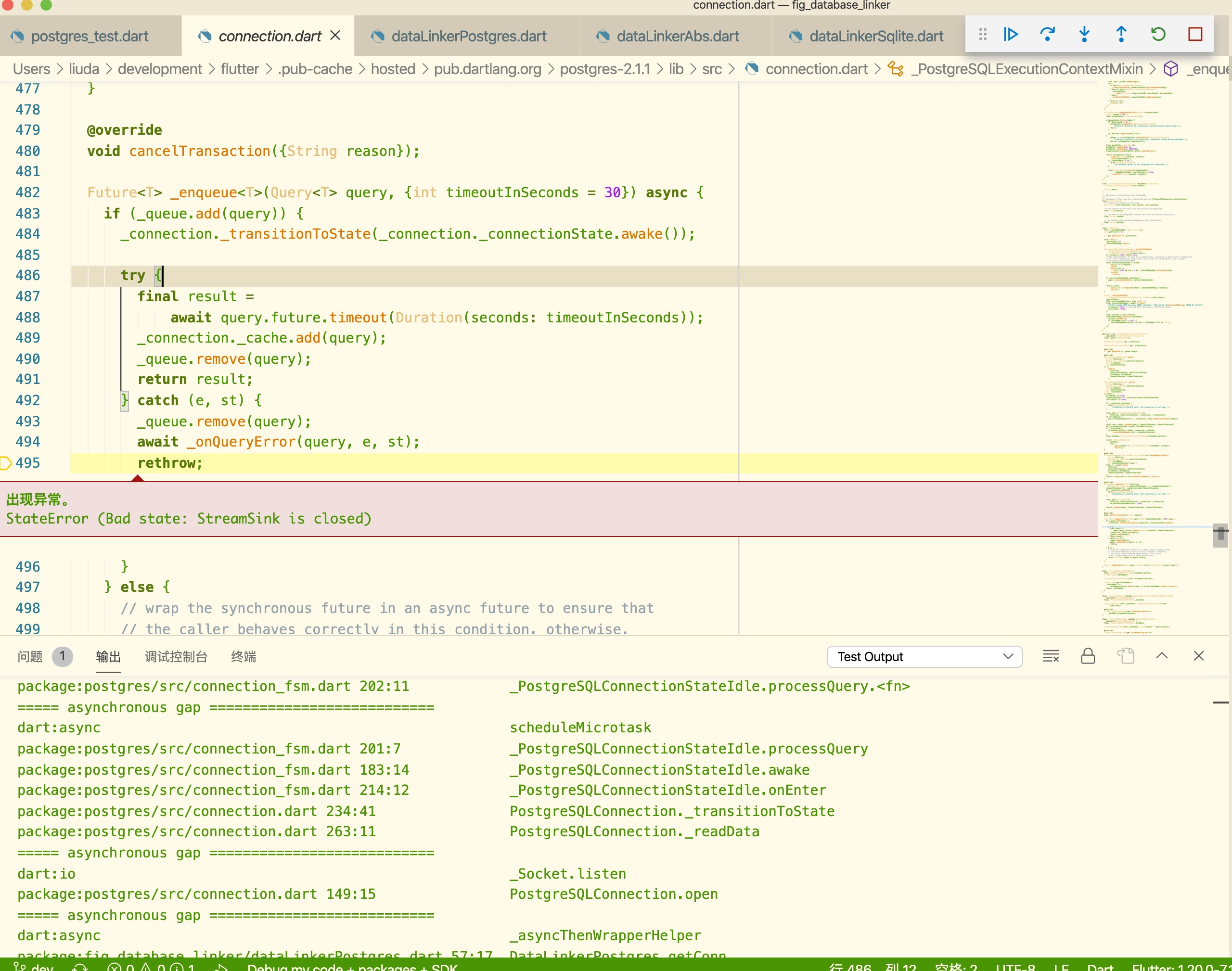This screenshot has width=1232, height=971.
Task: Click the debug Step Over icon
Action: [1047, 35]
